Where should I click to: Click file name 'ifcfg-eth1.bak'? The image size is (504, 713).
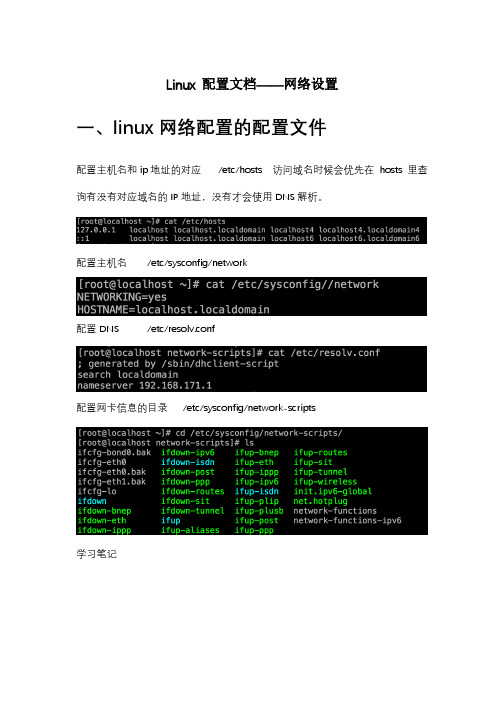click(111, 482)
